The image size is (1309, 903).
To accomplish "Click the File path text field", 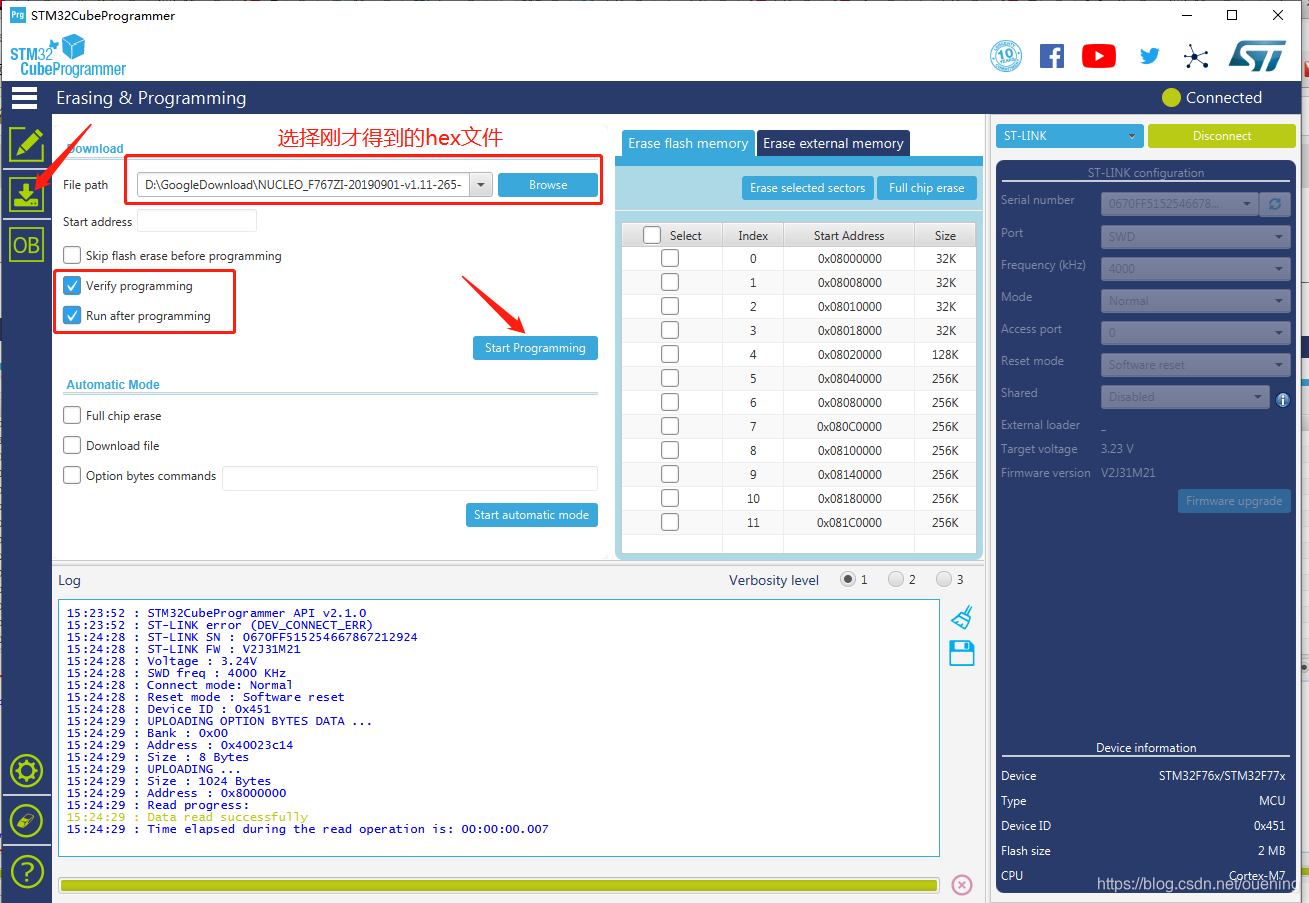I will (304, 185).
